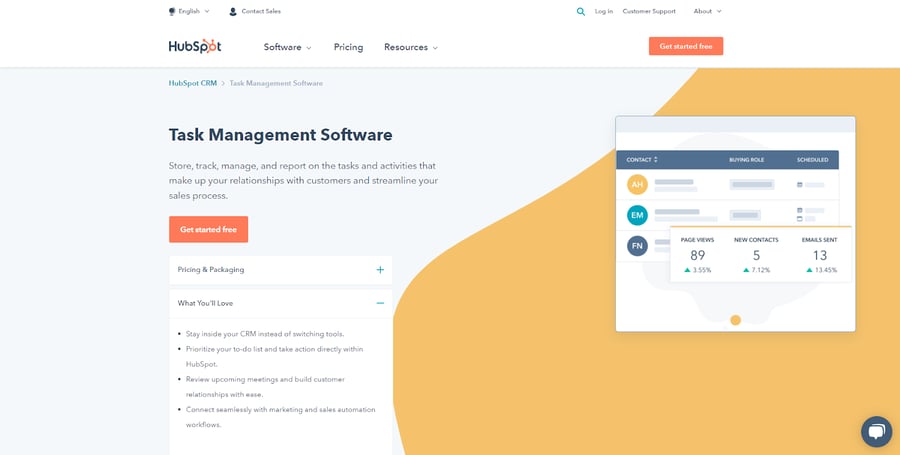Click header Get started free button

coord(686,46)
